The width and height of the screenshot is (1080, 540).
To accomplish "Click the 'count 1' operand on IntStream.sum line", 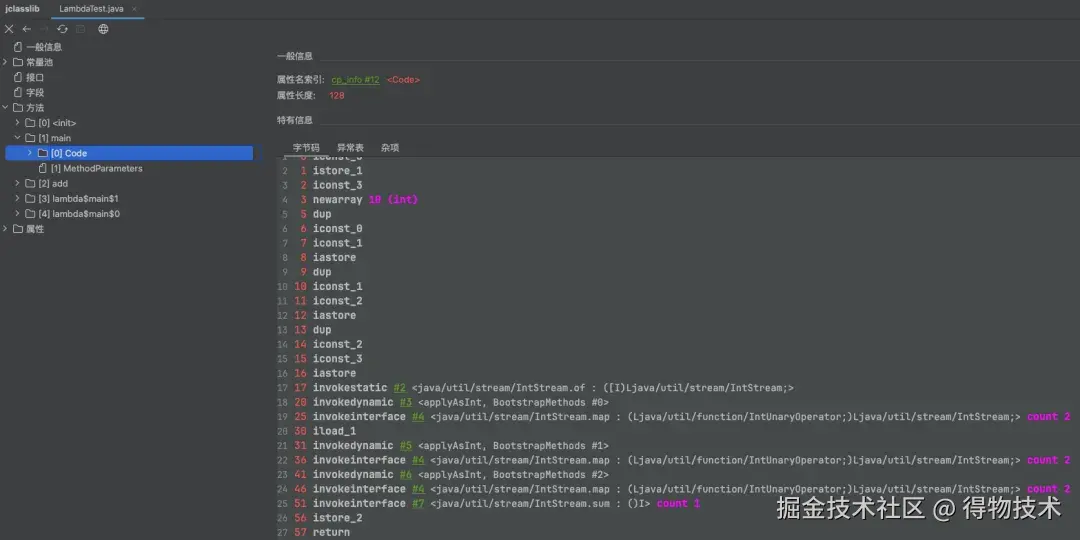I will [x=678, y=503].
